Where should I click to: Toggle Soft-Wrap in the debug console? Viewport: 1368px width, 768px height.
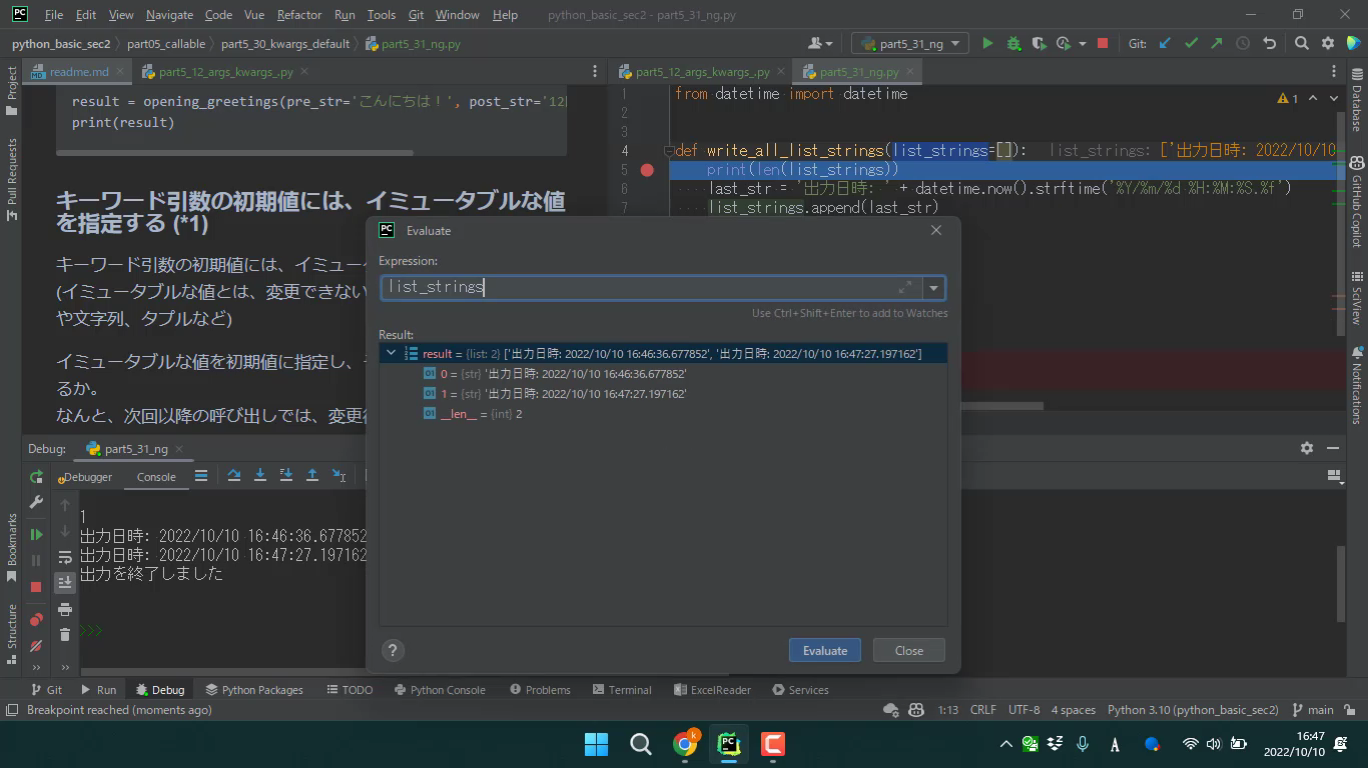[65, 557]
